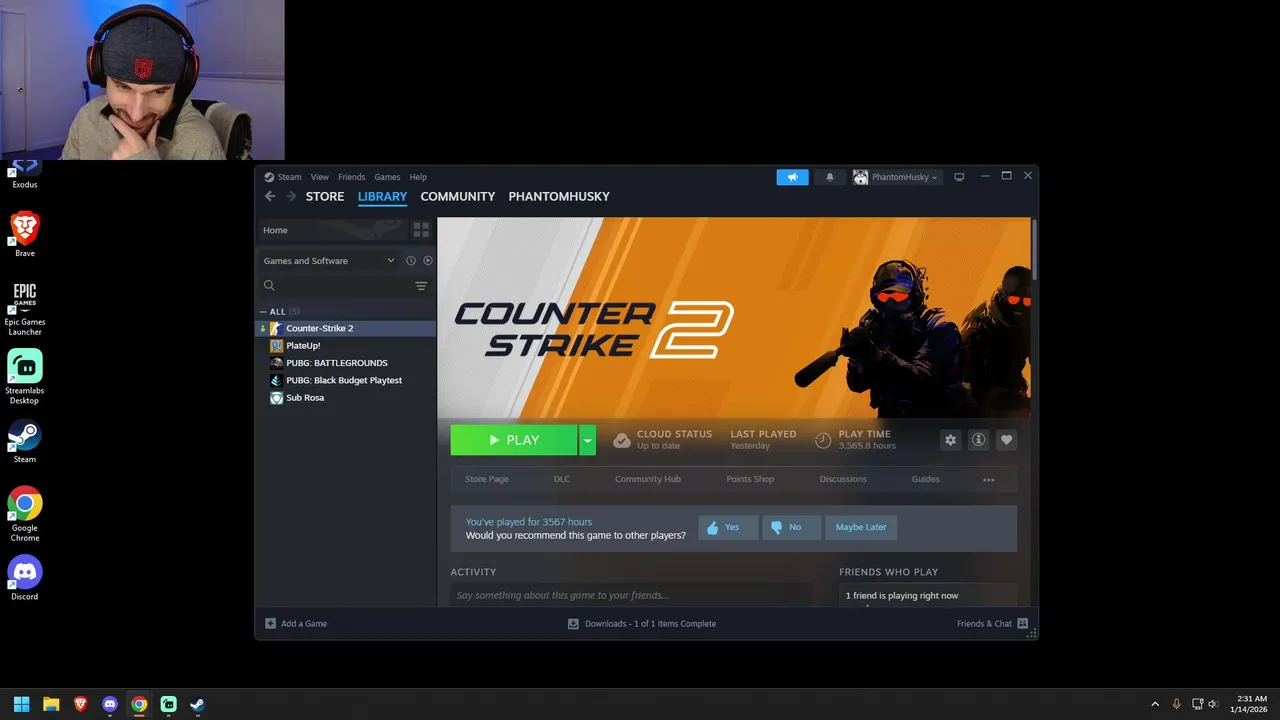The width and height of the screenshot is (1280, 720).
Task: Open Downloads status at the bottom
Action: 642,624
